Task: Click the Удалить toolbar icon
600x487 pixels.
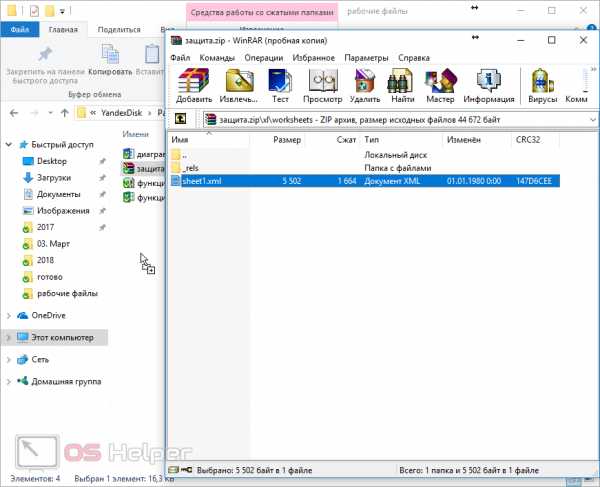Action: click(365, 86)
